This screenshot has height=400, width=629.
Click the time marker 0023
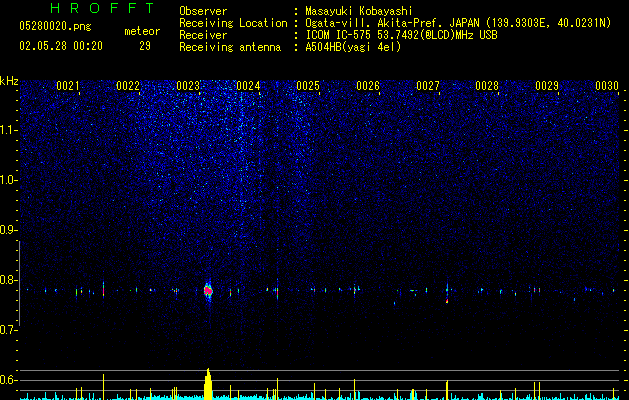188,86
